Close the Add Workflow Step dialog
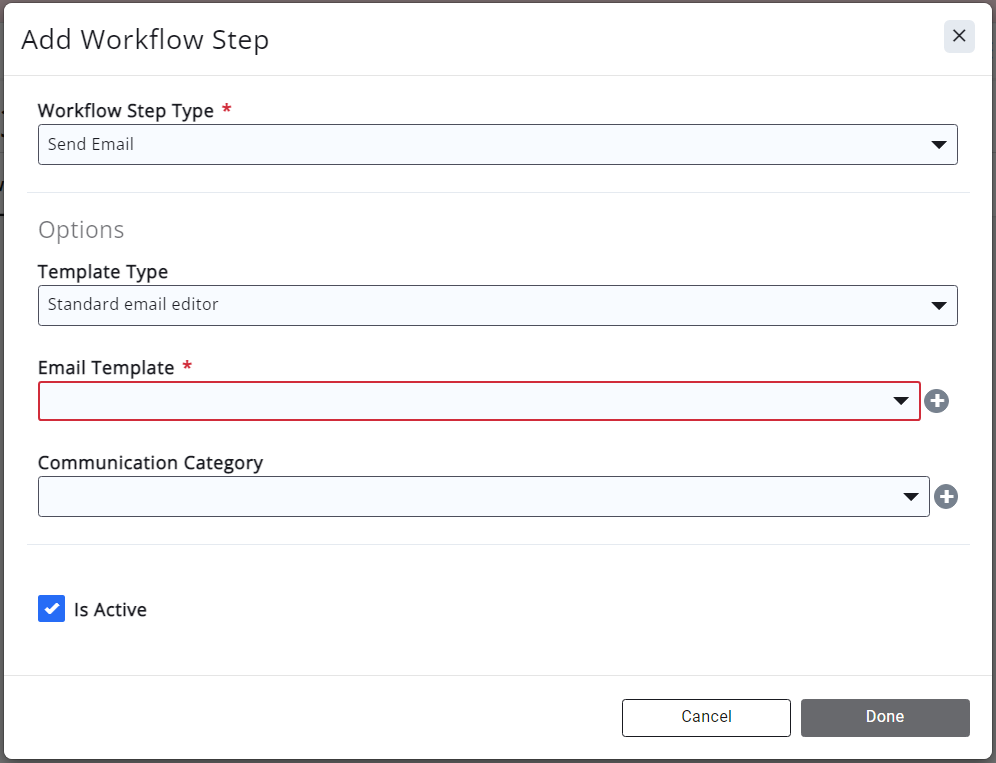The image size is (996, 763). (958, 37)
